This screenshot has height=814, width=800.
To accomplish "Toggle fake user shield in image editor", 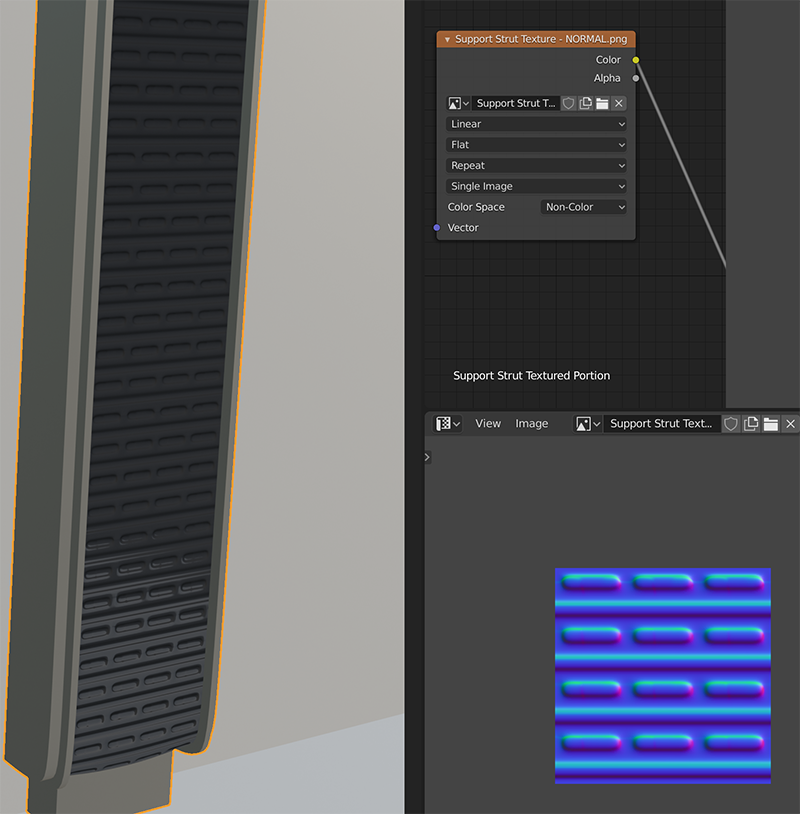I will pos(731,424).
